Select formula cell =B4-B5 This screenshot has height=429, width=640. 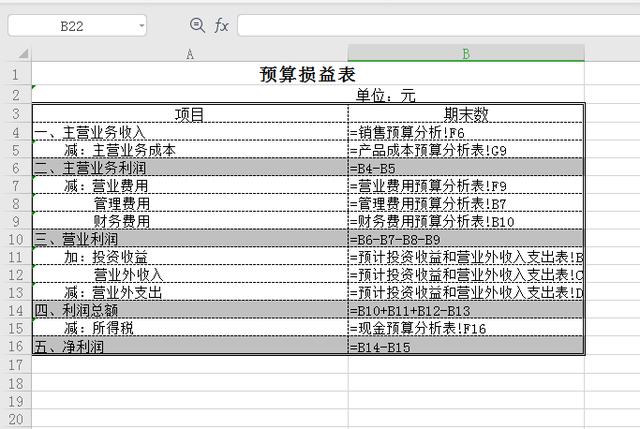pyautogui.click(x=466, y=168)
